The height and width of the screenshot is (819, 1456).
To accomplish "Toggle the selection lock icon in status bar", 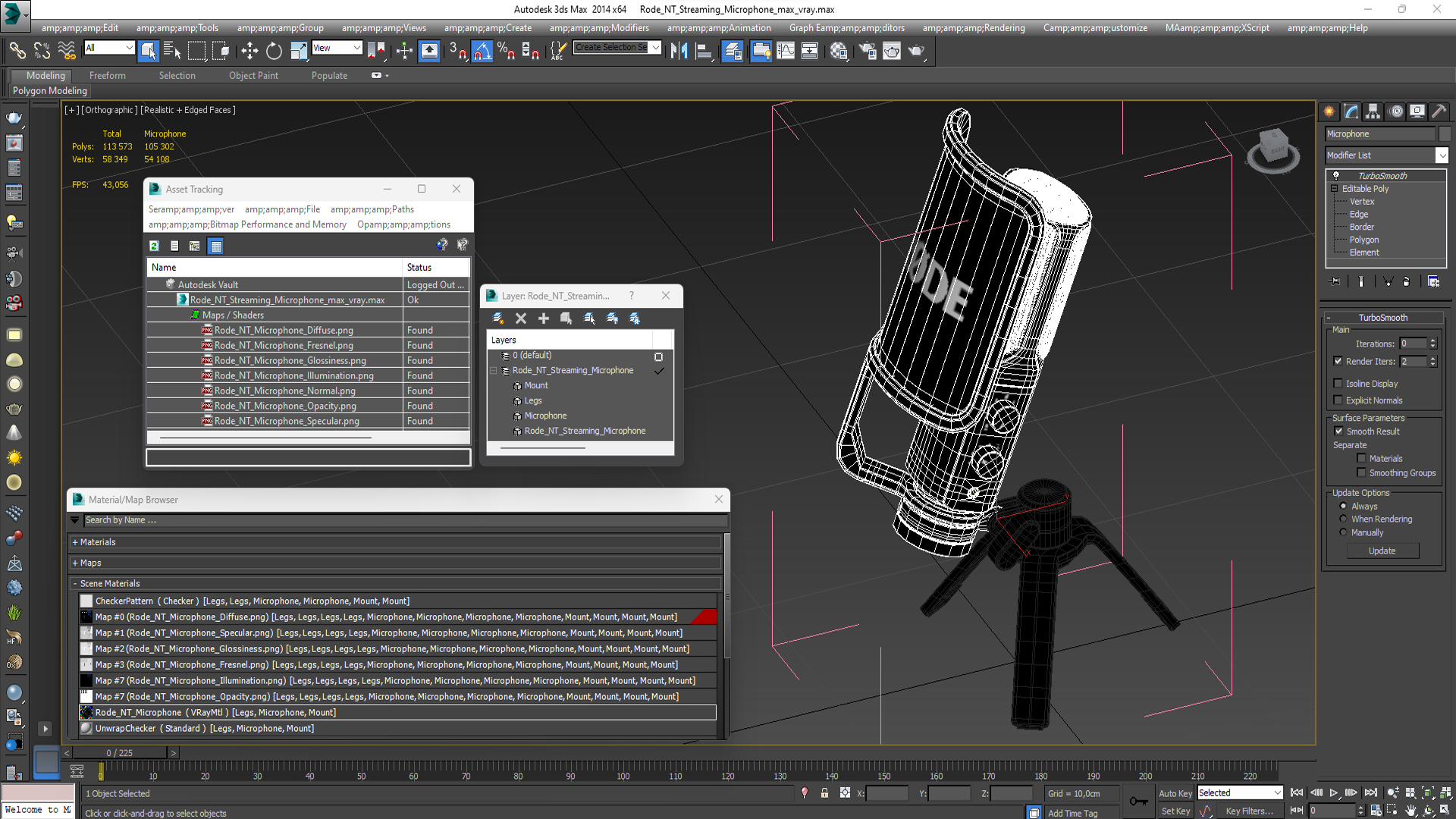I will click(824, 793).
